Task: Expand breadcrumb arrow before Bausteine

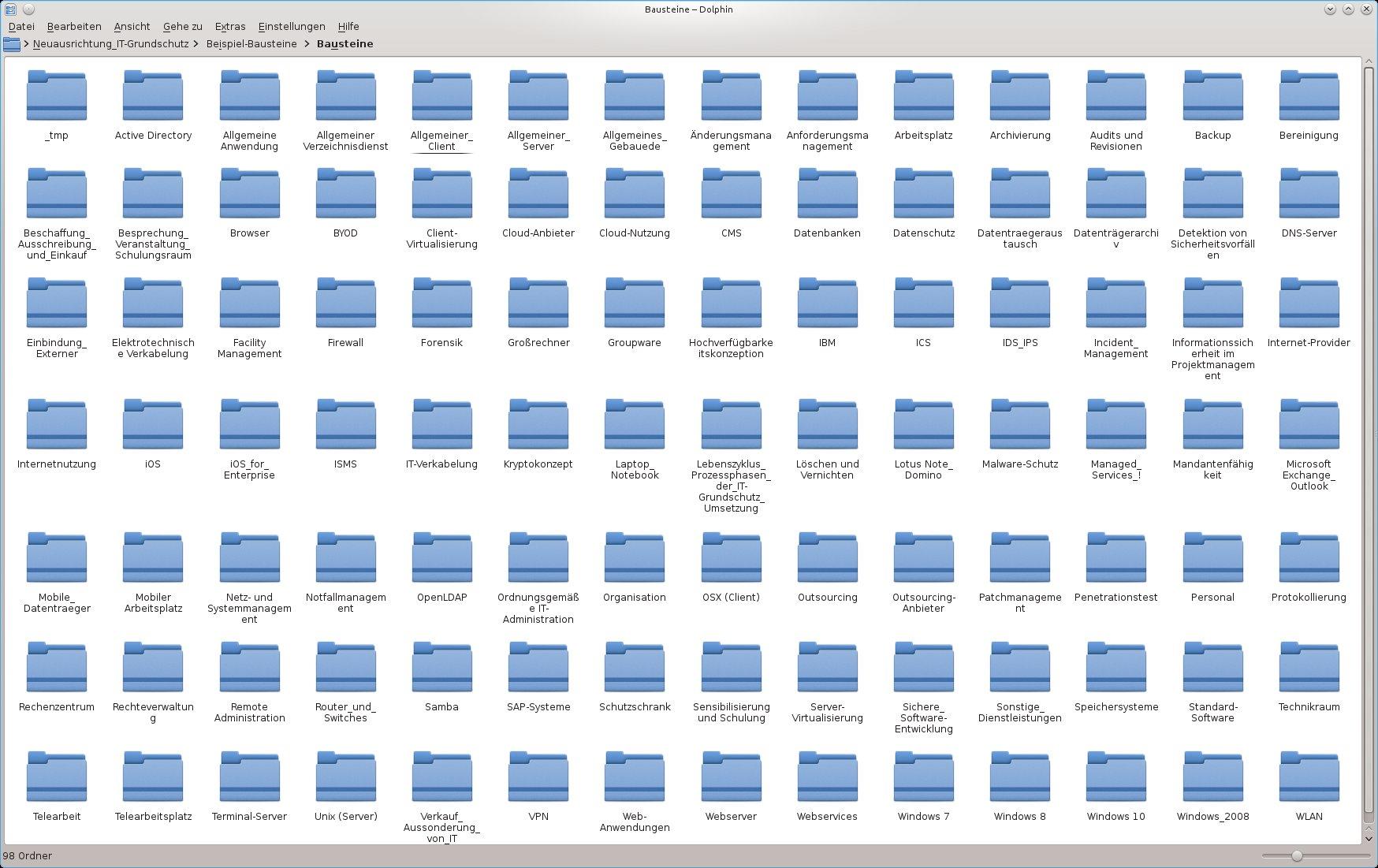Action: [x=306, y=44]
